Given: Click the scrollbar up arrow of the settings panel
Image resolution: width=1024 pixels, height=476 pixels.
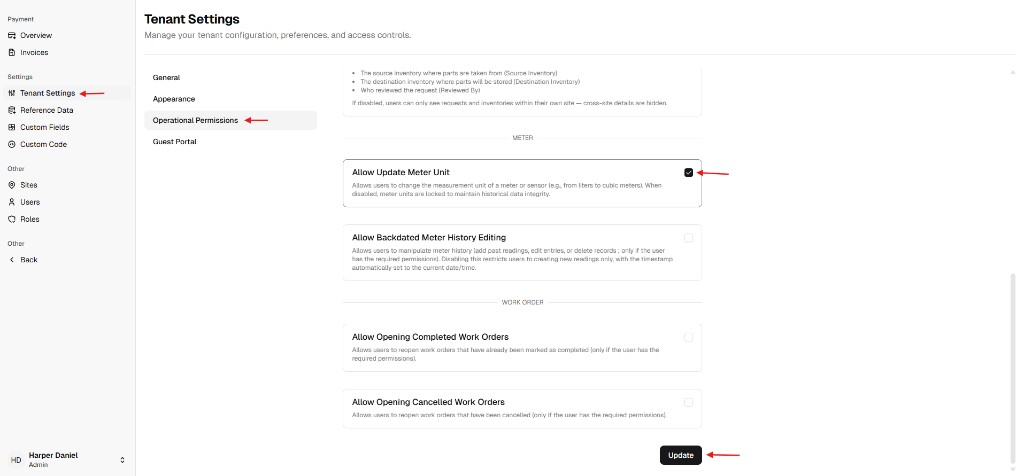Looking at the screenshot, I should pyautogui.click(x=1013, y=72).
